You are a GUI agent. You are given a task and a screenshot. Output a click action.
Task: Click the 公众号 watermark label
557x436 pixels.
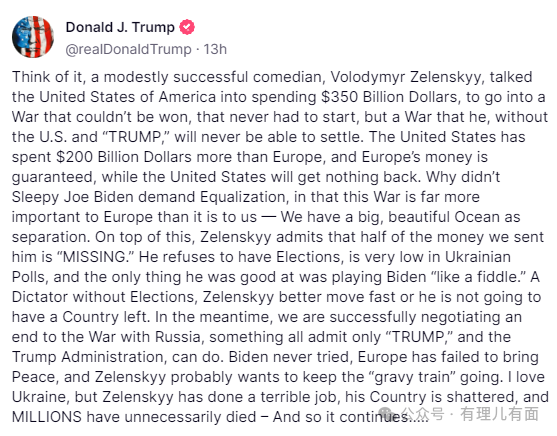423,414
